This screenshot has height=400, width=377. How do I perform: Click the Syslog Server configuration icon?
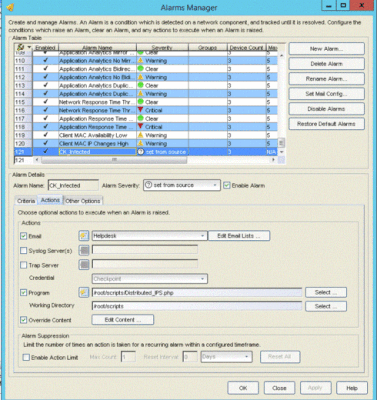(x=84, y=250)
